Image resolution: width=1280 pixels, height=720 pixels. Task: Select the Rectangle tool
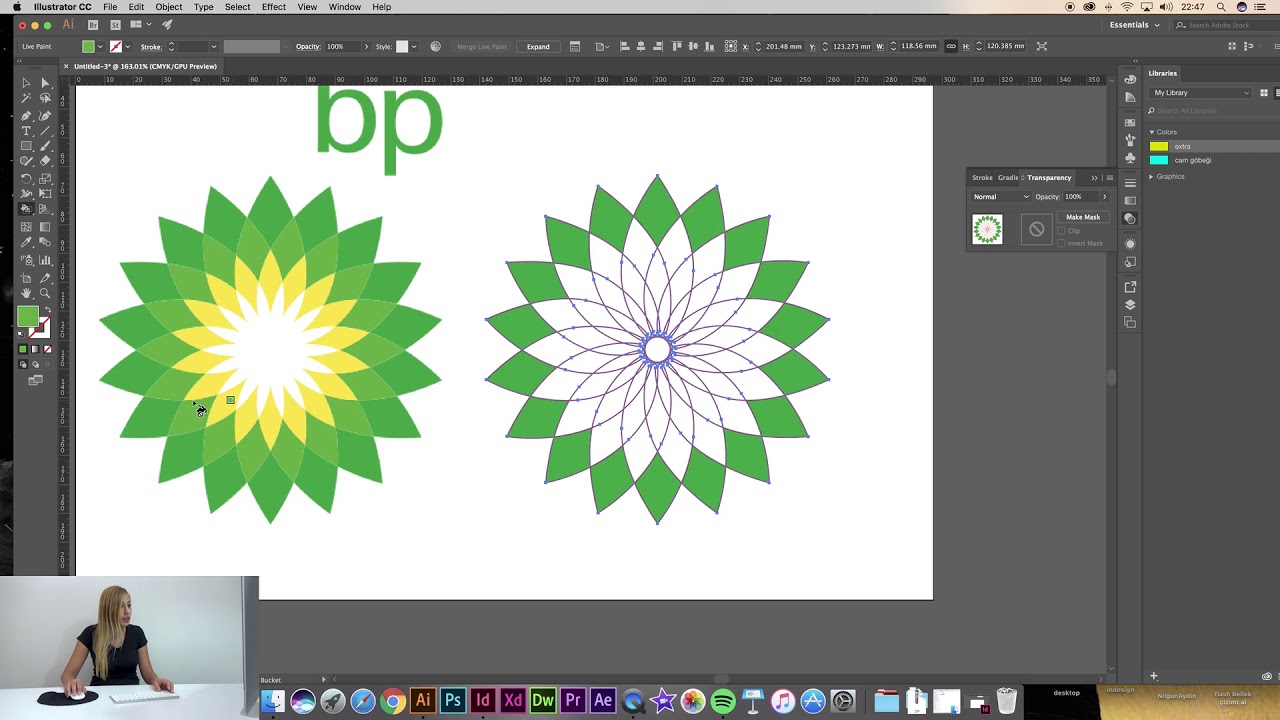coord(27,145)
